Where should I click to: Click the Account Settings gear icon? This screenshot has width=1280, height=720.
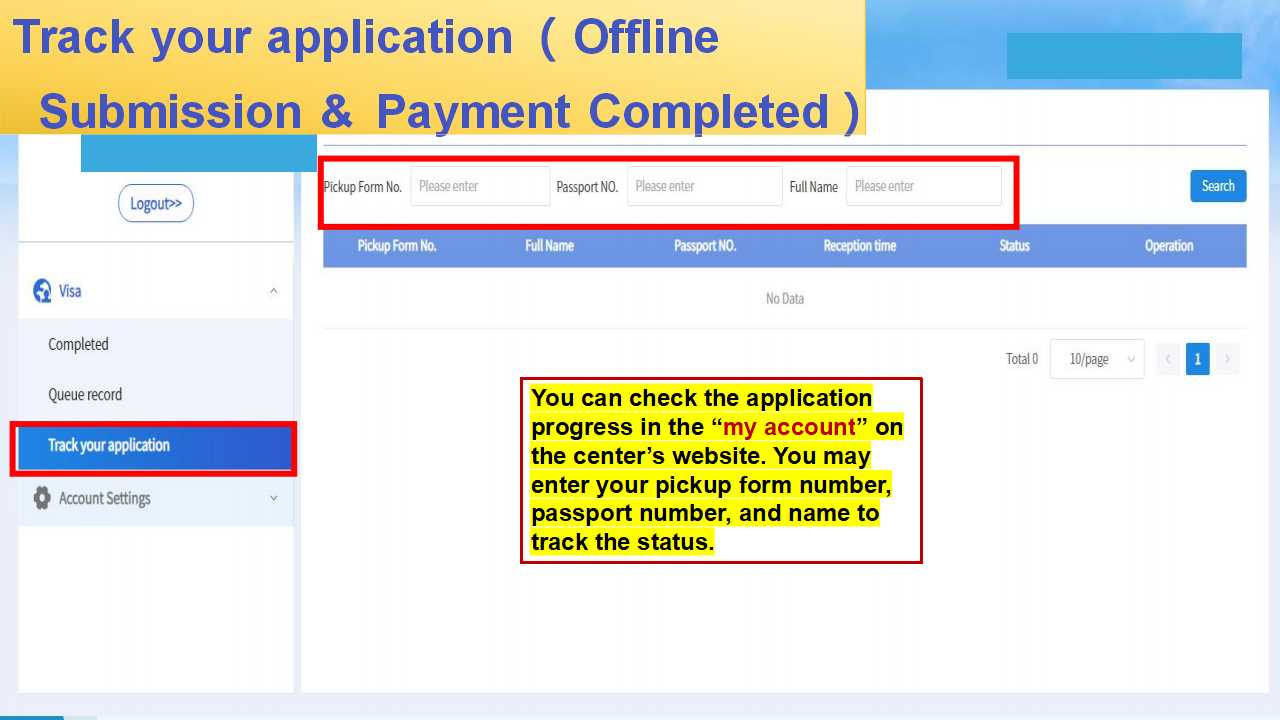(x=42, y=498)
